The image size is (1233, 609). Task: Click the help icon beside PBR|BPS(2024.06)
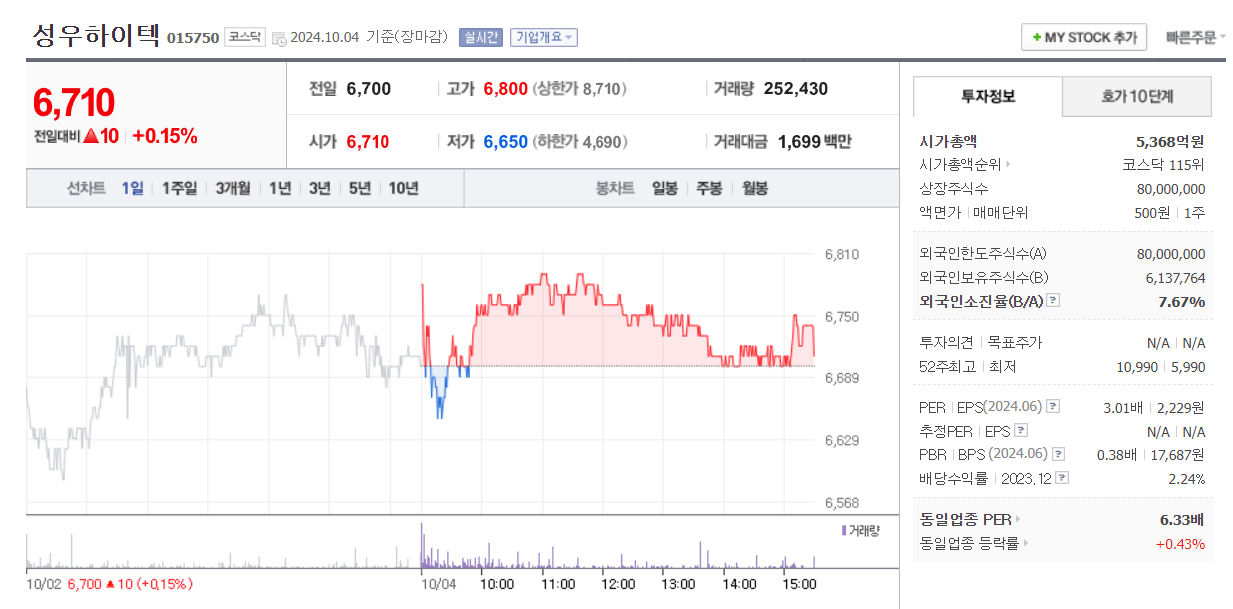[x=1057, y=453]
